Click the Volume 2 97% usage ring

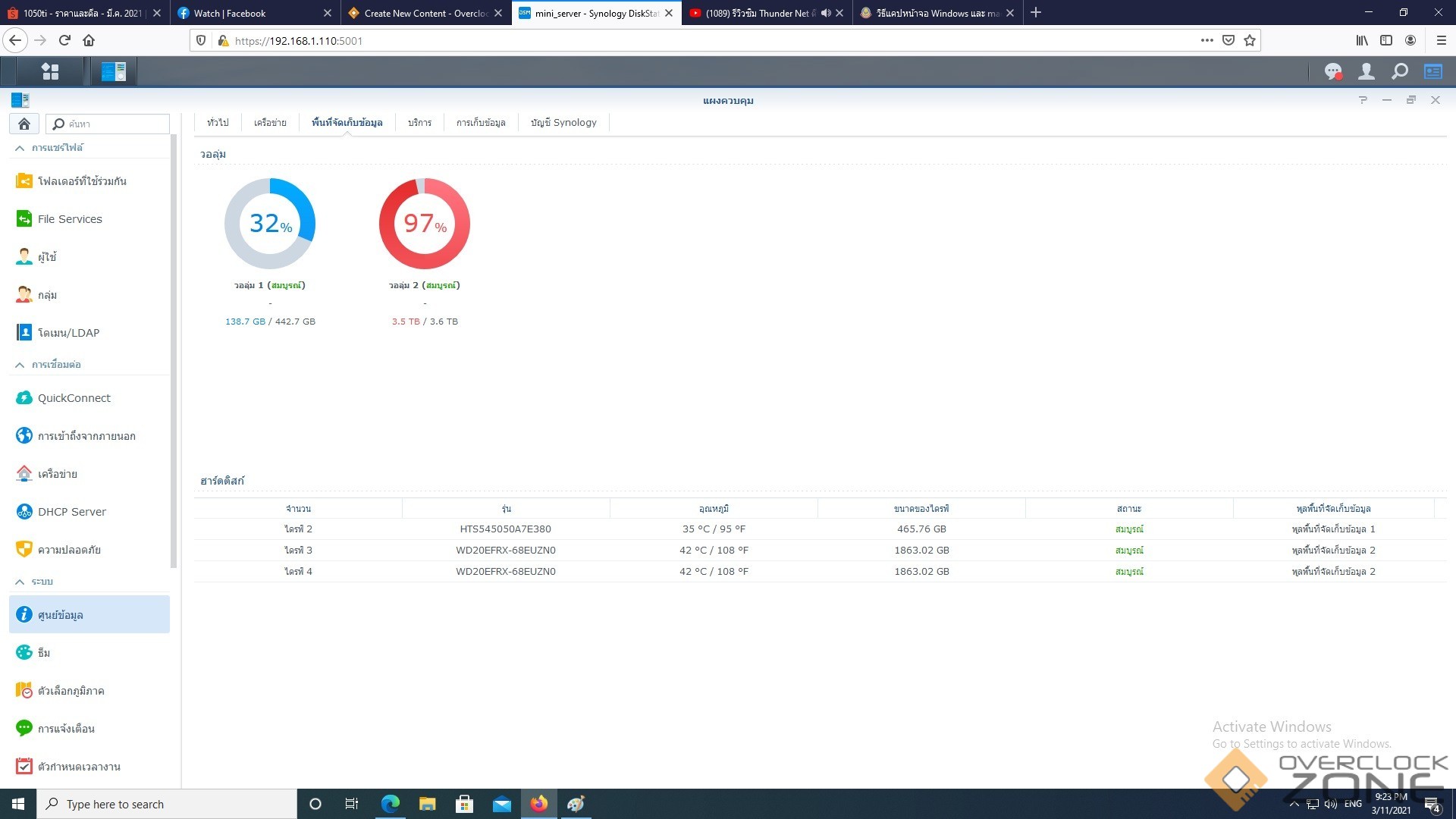(424, 224)
